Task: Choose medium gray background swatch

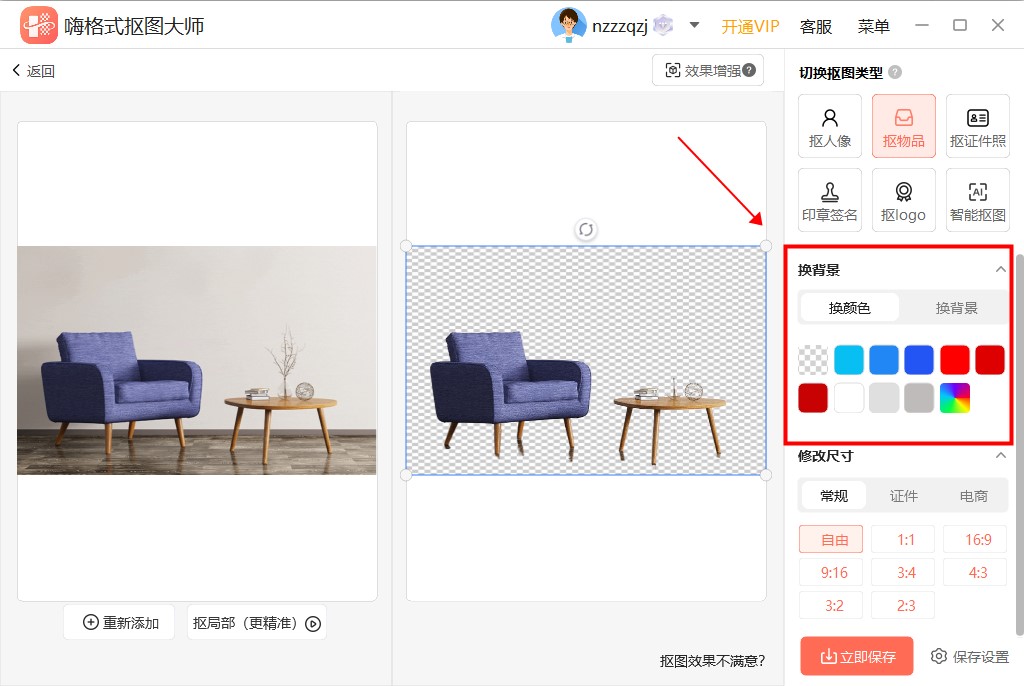Action: pyautogui.click(x=919, y=398)
